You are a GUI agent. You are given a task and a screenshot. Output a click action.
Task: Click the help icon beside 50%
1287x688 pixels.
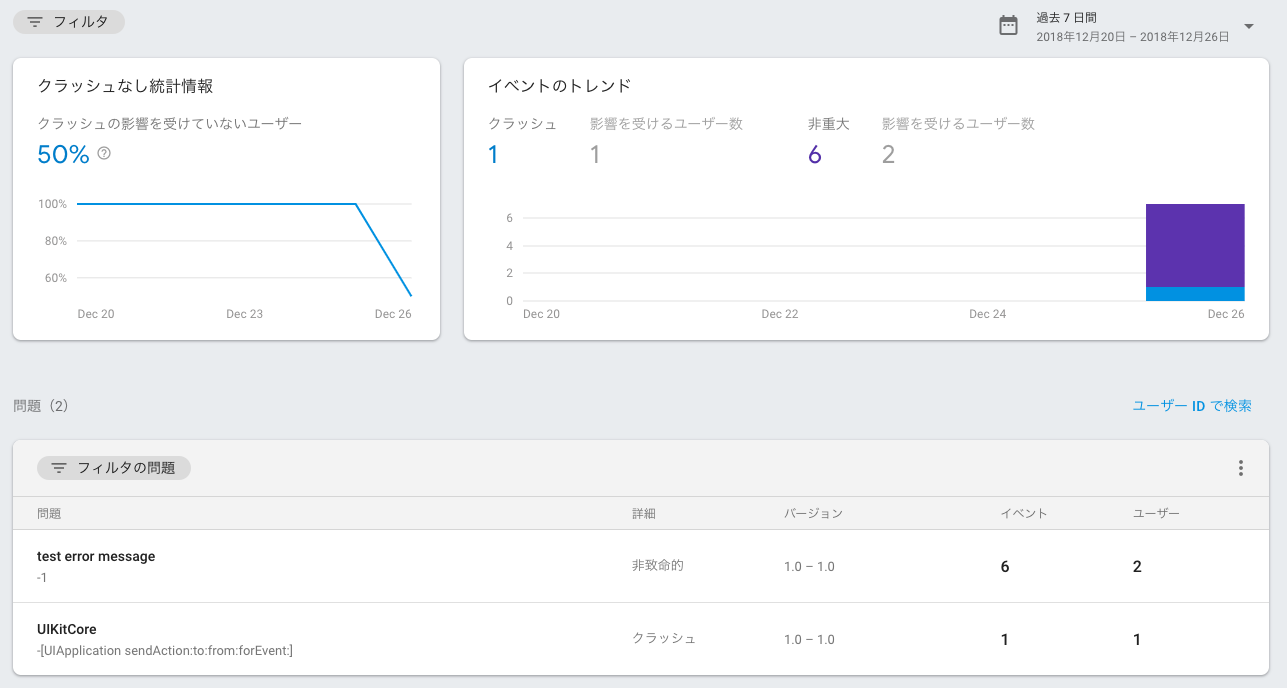103,155
